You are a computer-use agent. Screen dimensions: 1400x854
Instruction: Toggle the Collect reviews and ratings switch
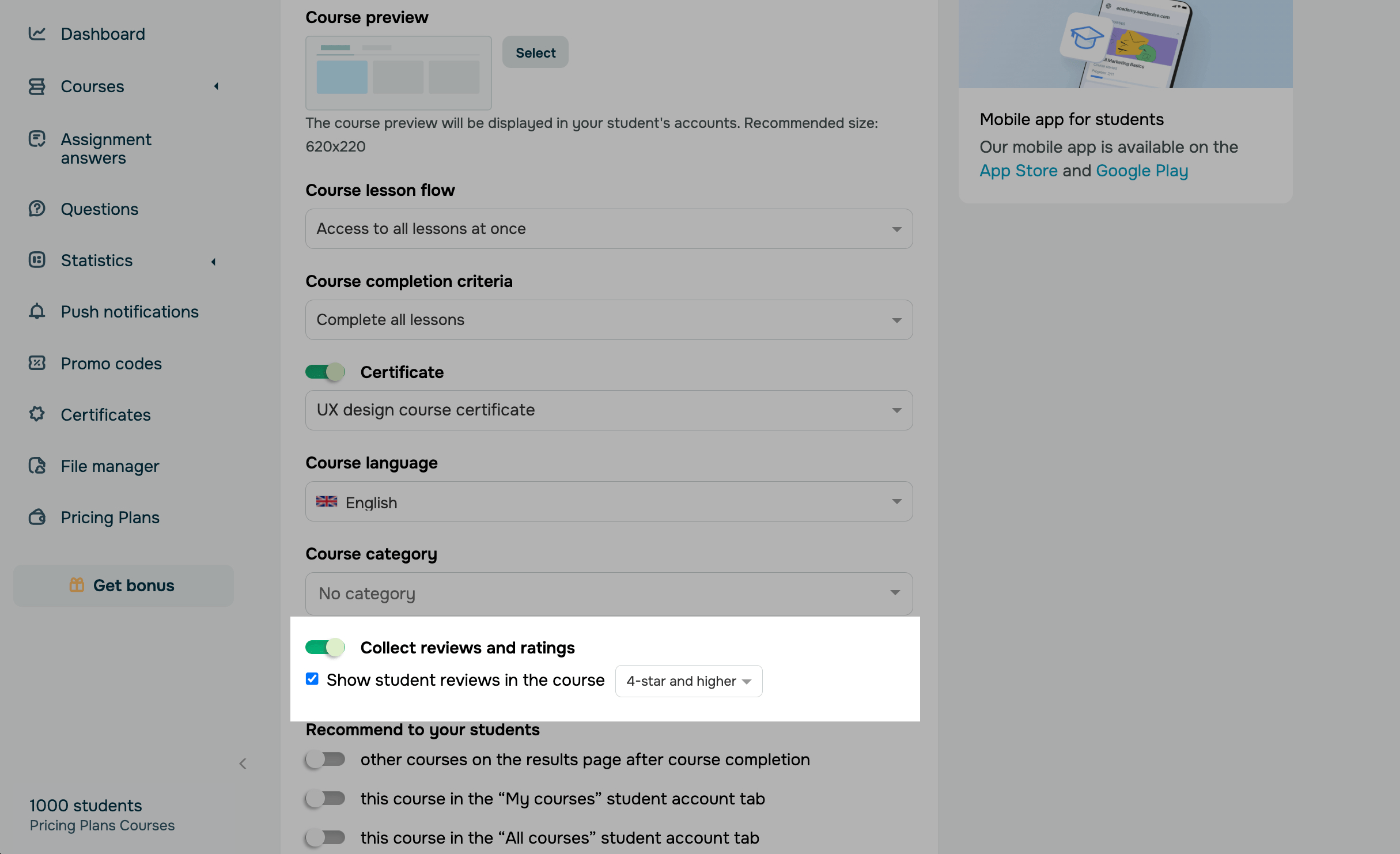pos(325,647)
